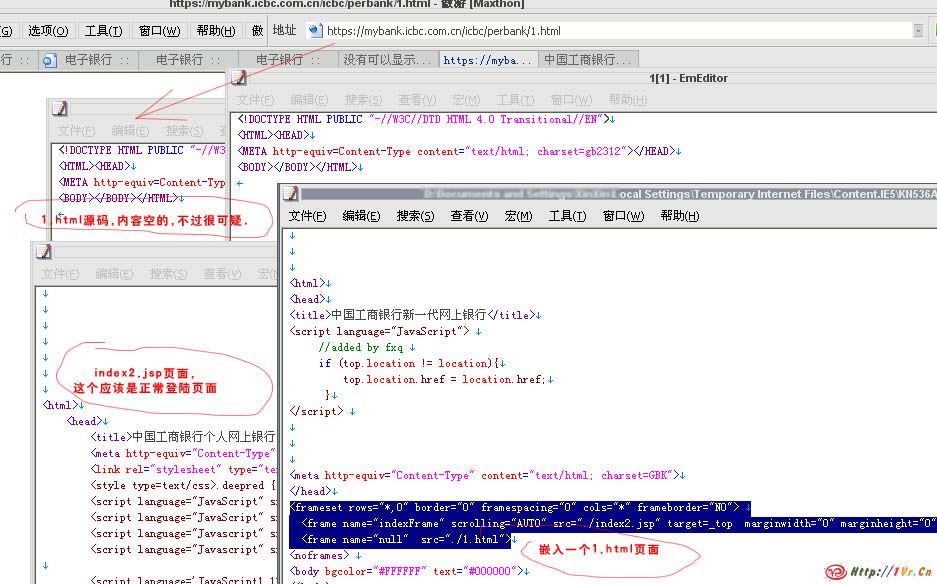Click the EmEditor icon of the 1[1] window
Image resolution: width=937 pixels, height=584 pixels.
coord(240,78)
